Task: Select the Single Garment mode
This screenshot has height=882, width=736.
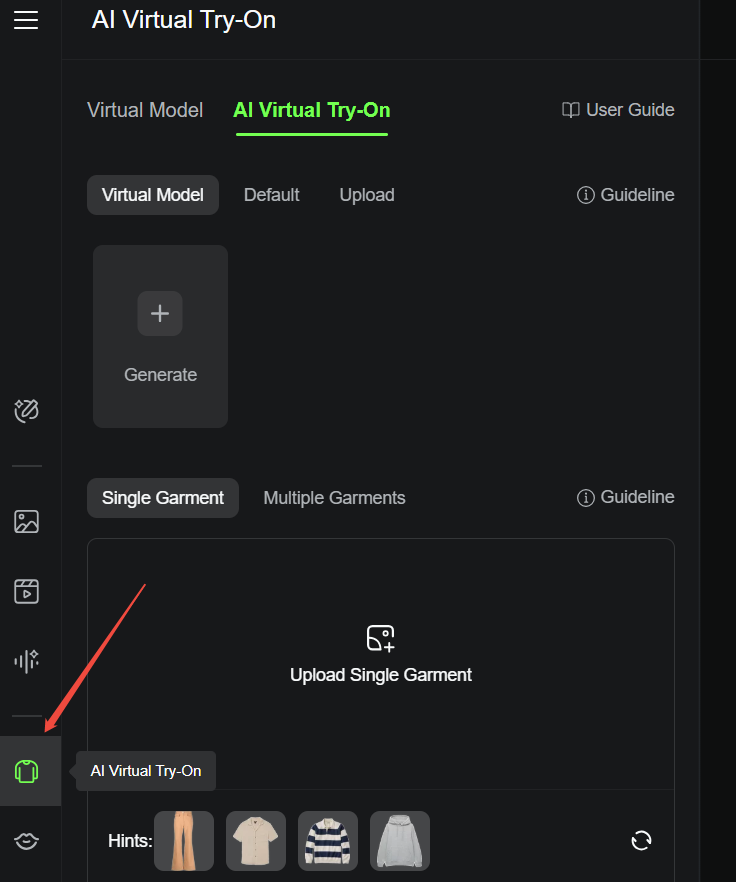Action: point(163,498)
